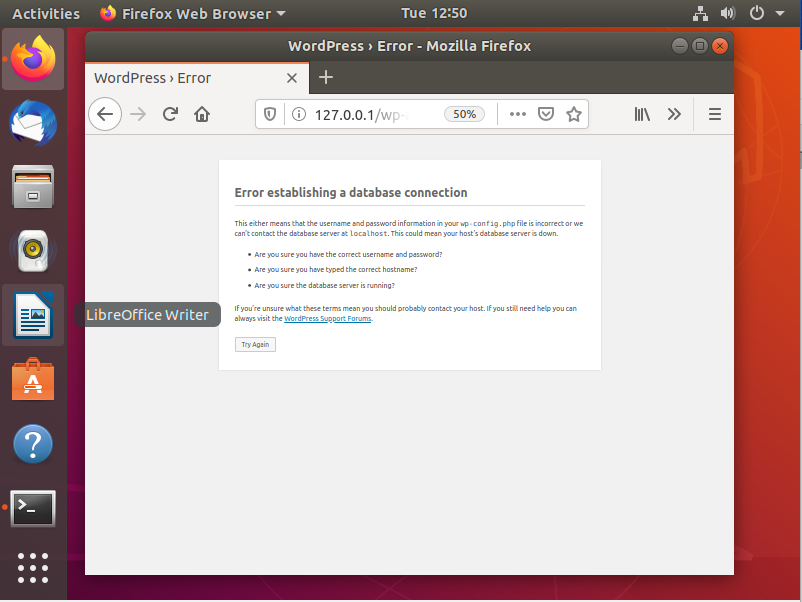Launch Thunderbird Mail from the dock

point(33,123)
